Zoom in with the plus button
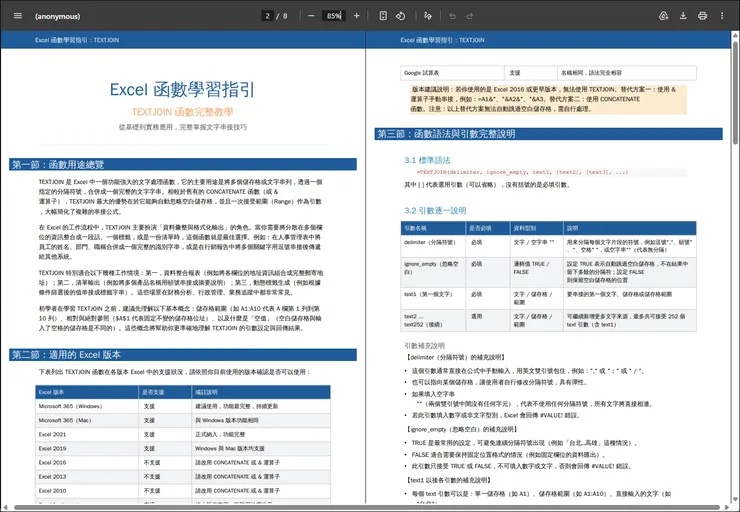This screenshot has height=512, width=740. 357,16
